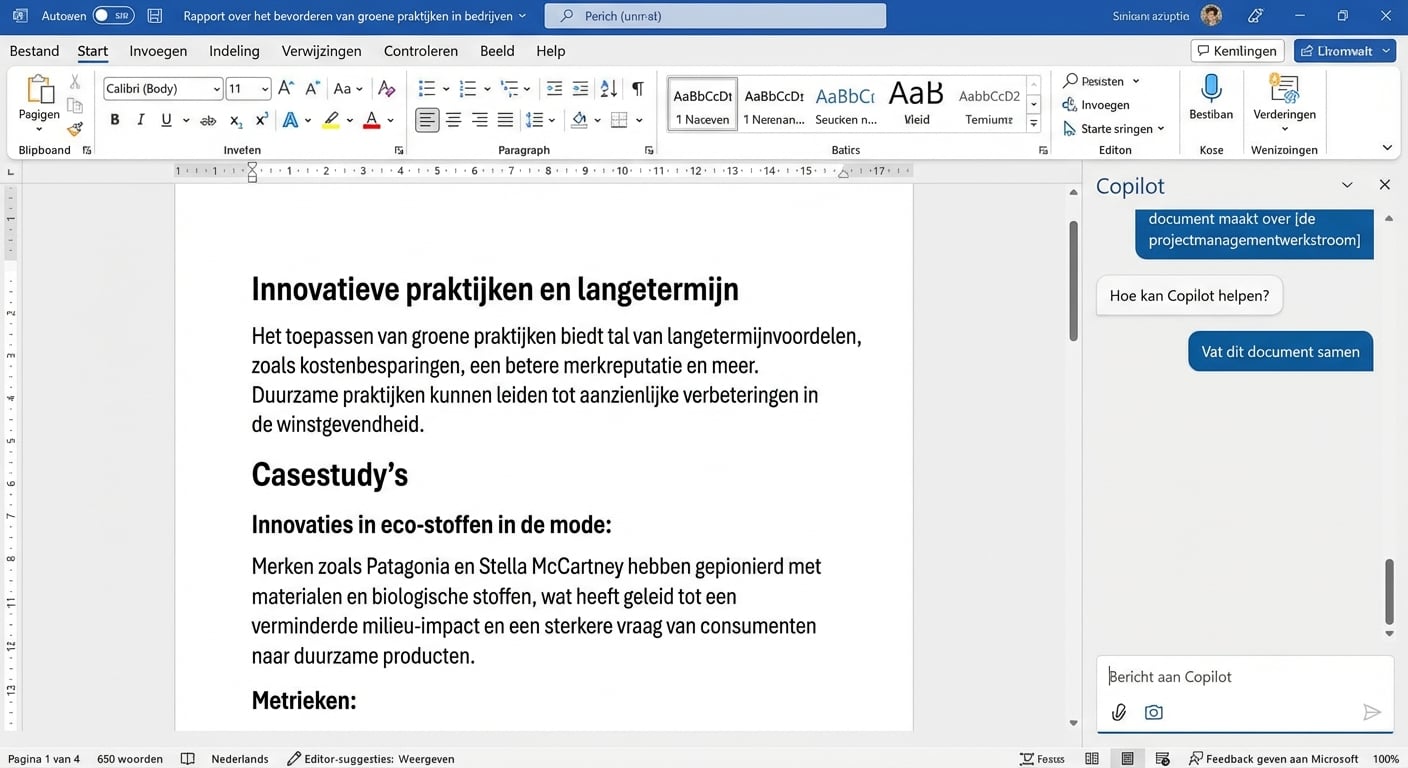Click the 'Vat dit document samen' button
The width and height of the screenshot is (1408, 768).
(1280, 351)
